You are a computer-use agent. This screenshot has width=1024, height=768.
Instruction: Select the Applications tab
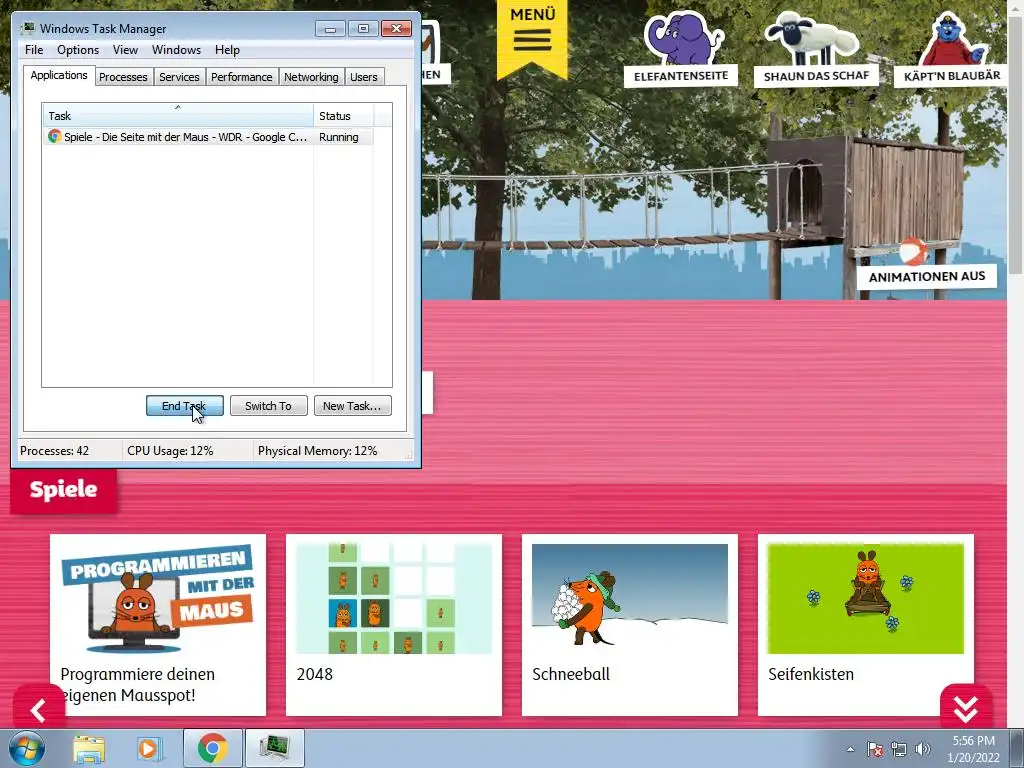pos(59,75)
